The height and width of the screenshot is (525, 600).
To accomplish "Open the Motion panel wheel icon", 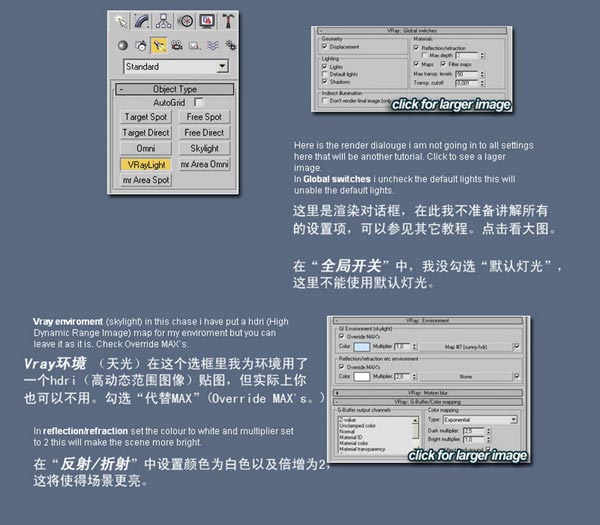I will [x=186, y=21].
